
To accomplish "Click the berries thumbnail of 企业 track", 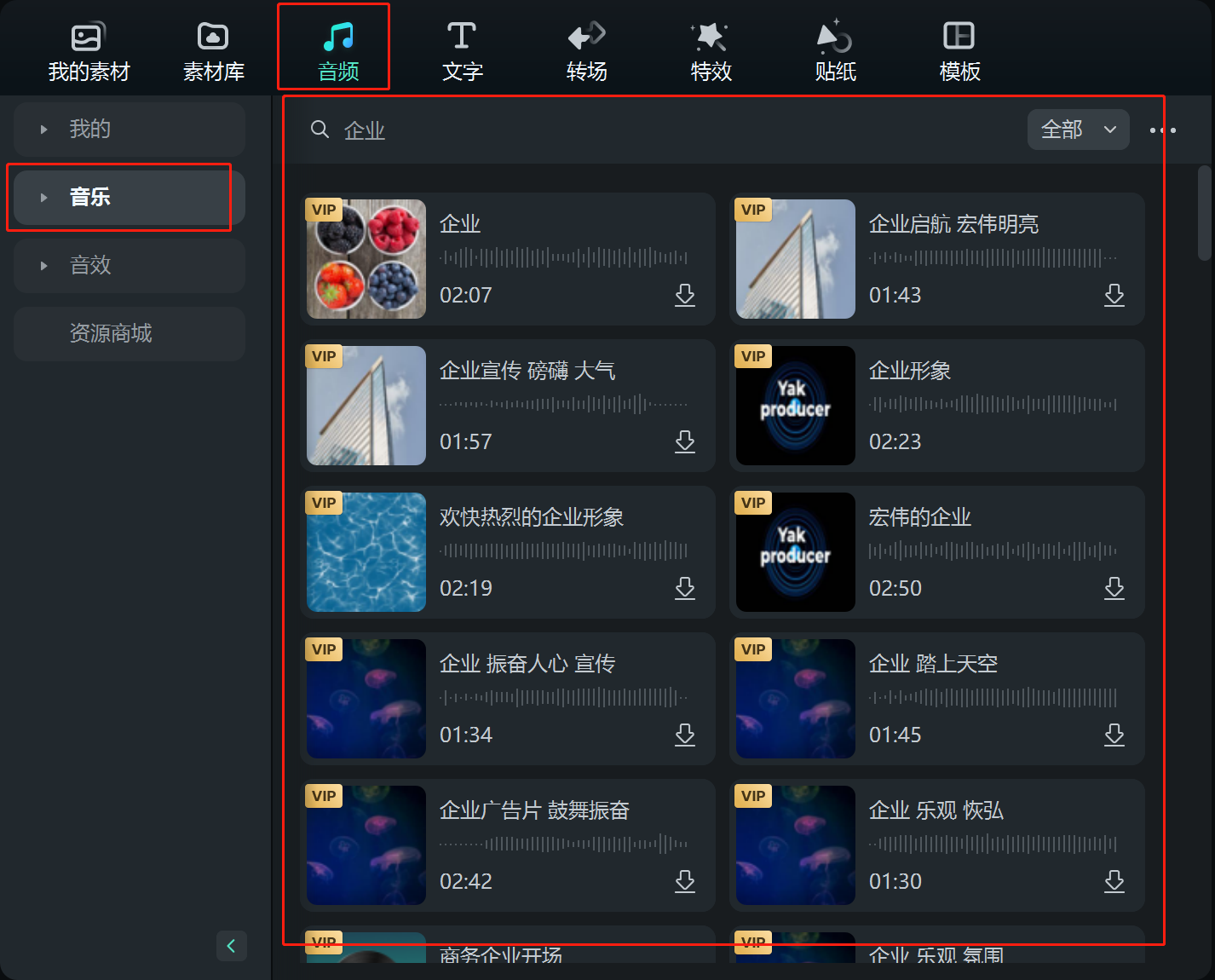I will (x=366, y=258).
